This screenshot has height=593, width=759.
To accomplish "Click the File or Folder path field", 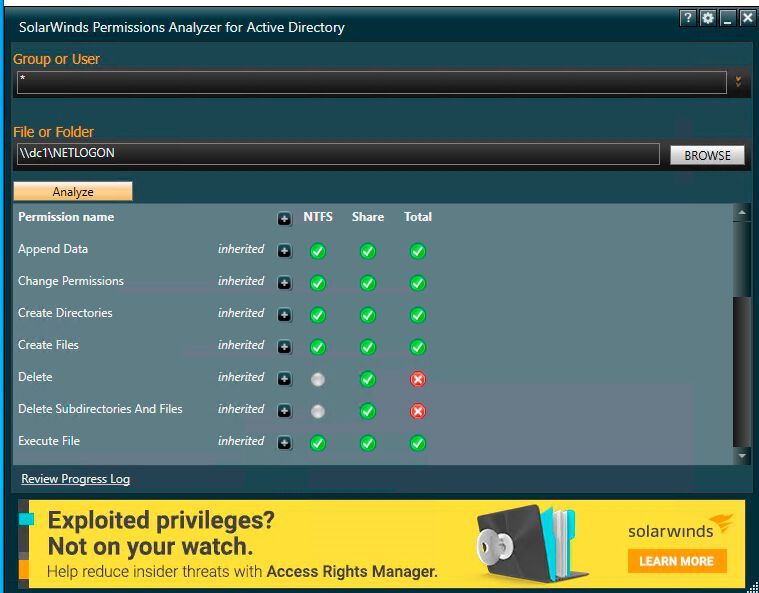I will click(338, 154).
